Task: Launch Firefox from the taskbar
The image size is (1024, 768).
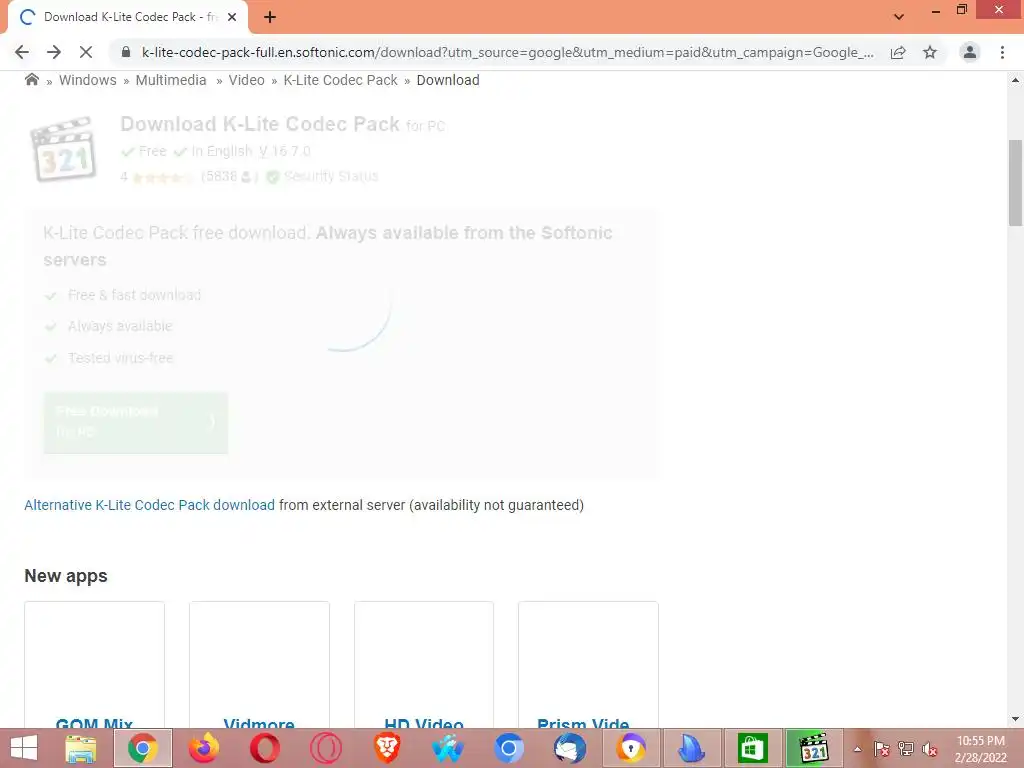Action: pos(204,748)
